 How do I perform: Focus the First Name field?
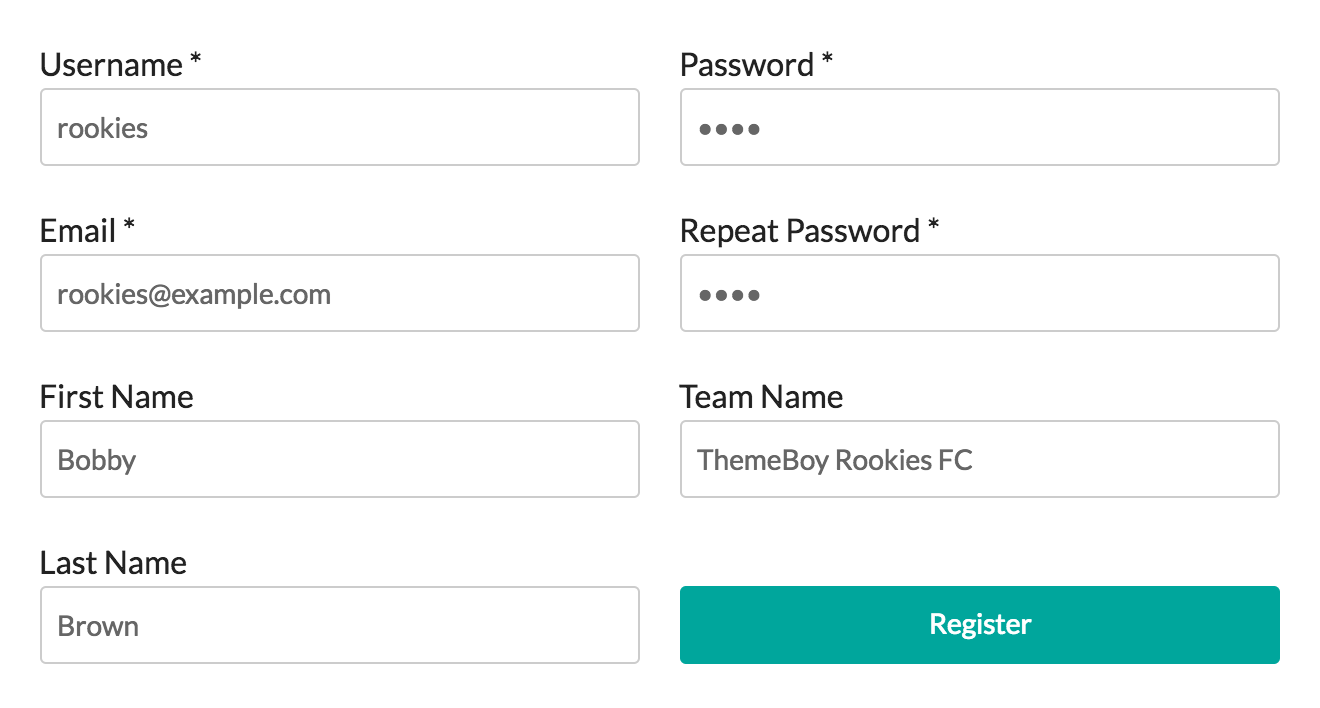point(339,459)
